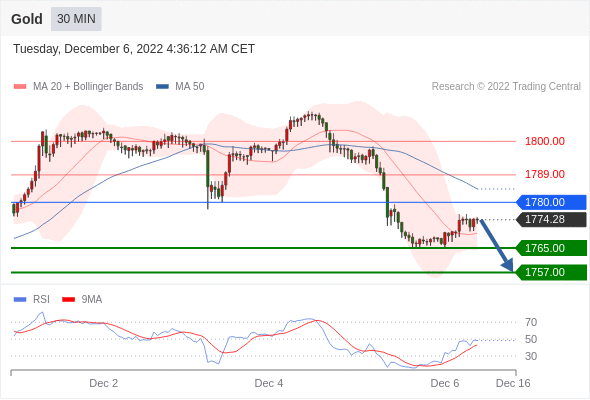Click the 1789.00 resistance price label
Image resolution: width=590 pixels, height=400 pixels.
545,174
